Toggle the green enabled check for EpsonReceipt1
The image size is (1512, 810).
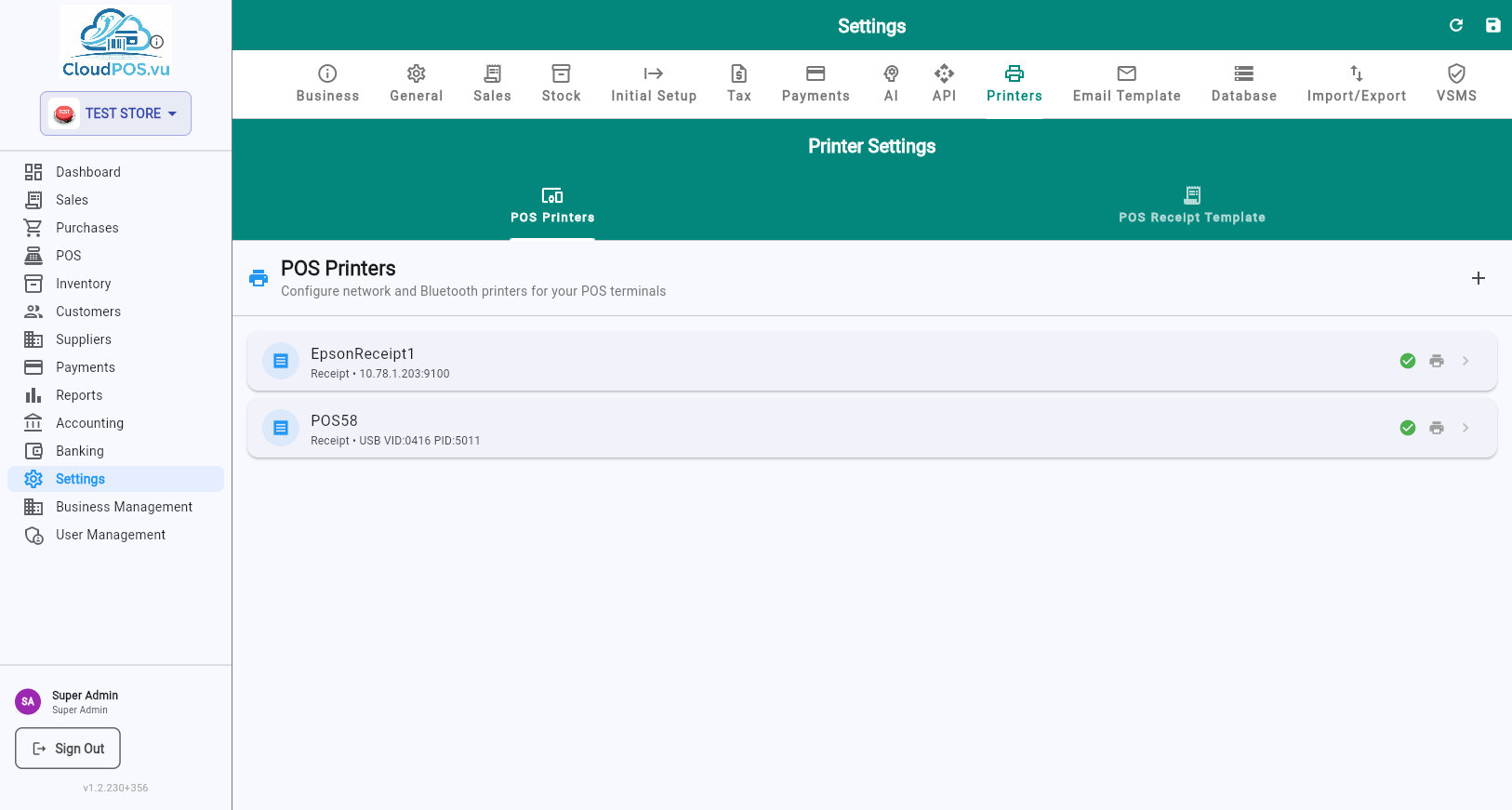[x=1408, y=361]
